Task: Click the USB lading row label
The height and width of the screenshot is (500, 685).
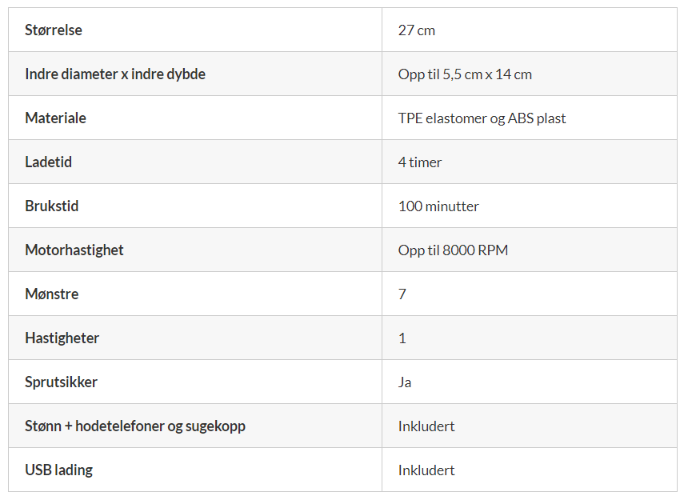Action: tap(59, 470)
